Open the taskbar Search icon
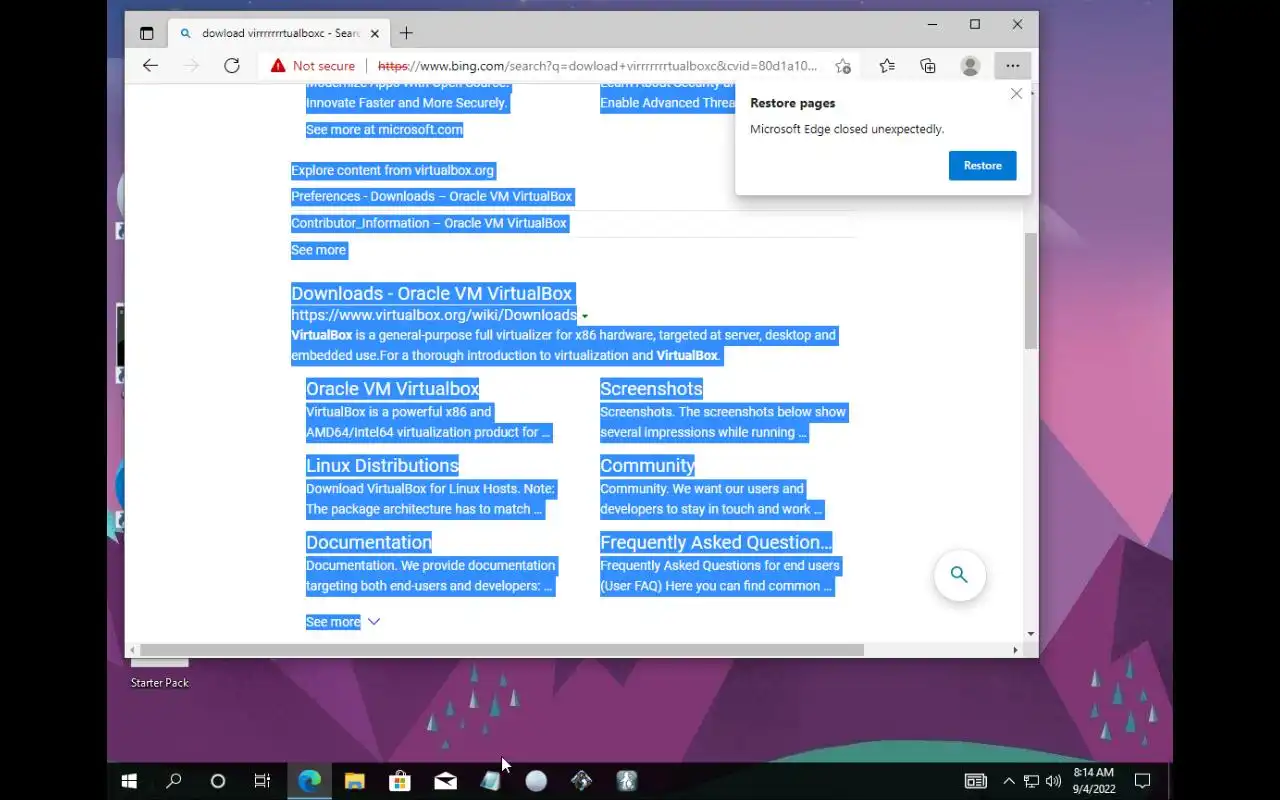The image size is (1280, 800). pos(174,781)
